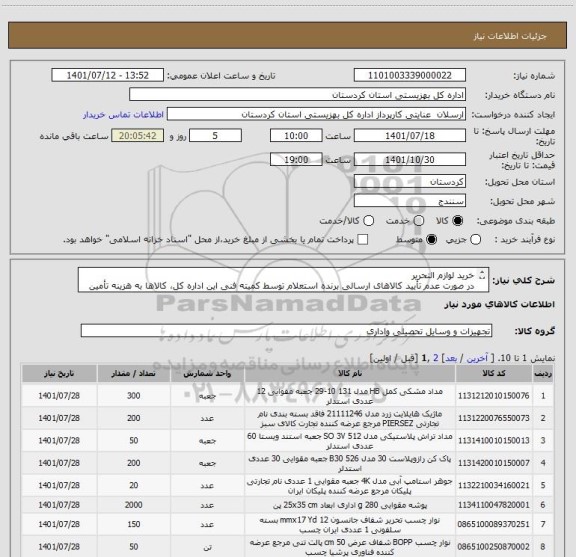Click product code 113122007650073
576x557 pixels.
(x=493, y=418)
